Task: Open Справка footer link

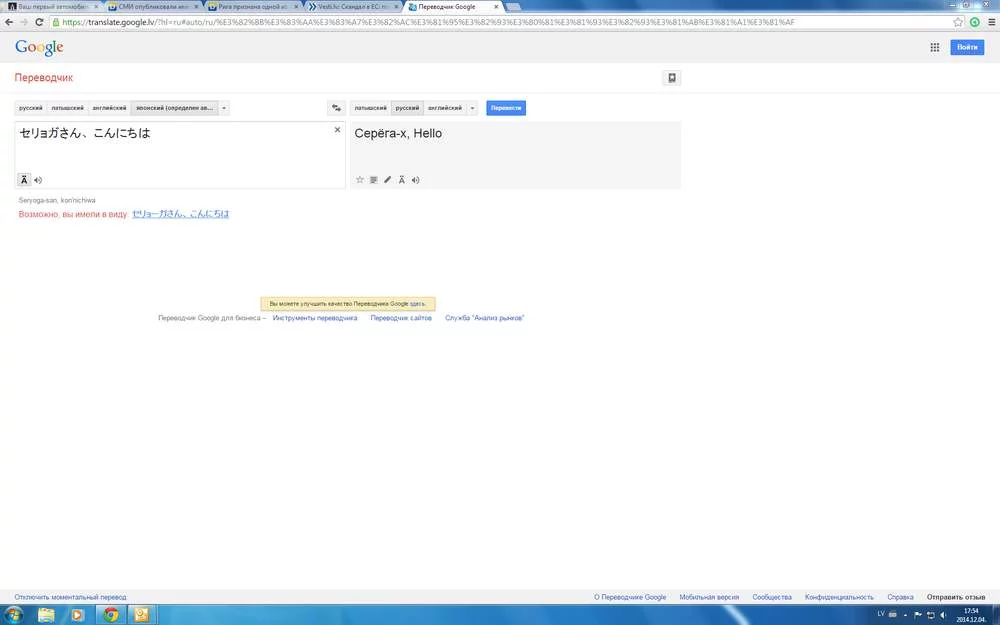Action: (x=901, y=598)
